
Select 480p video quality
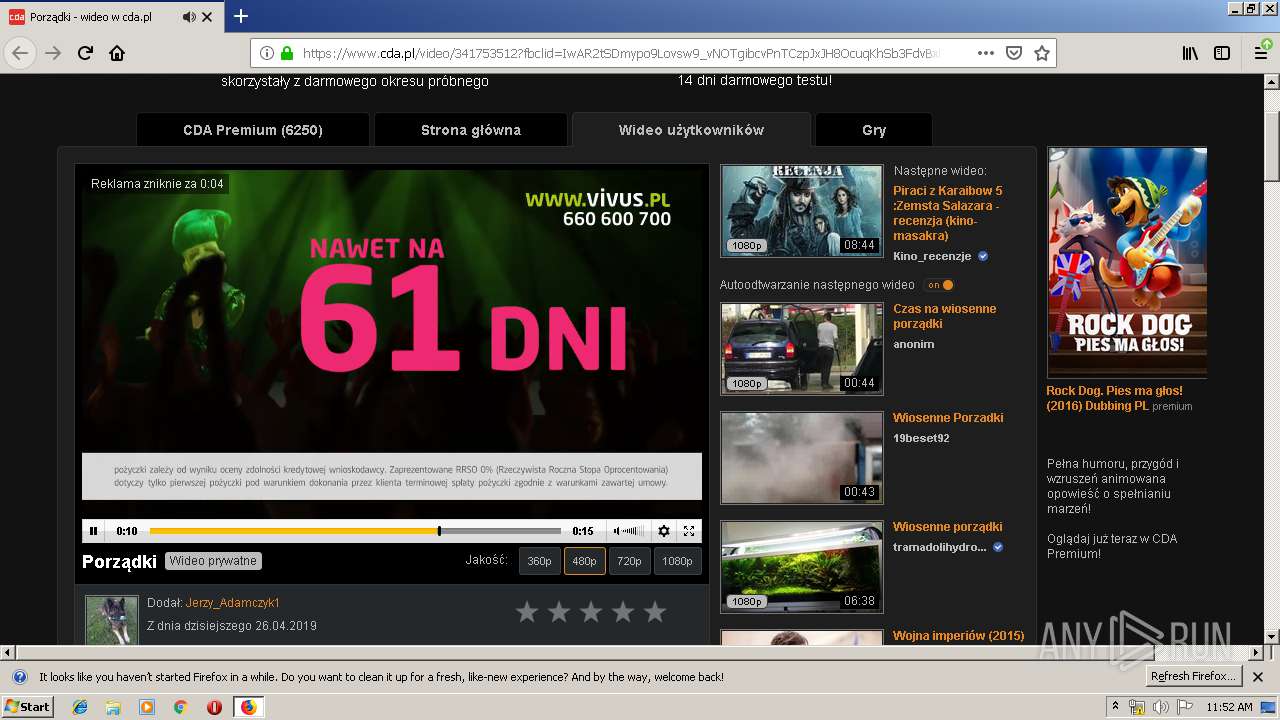[x=584, y=561]
